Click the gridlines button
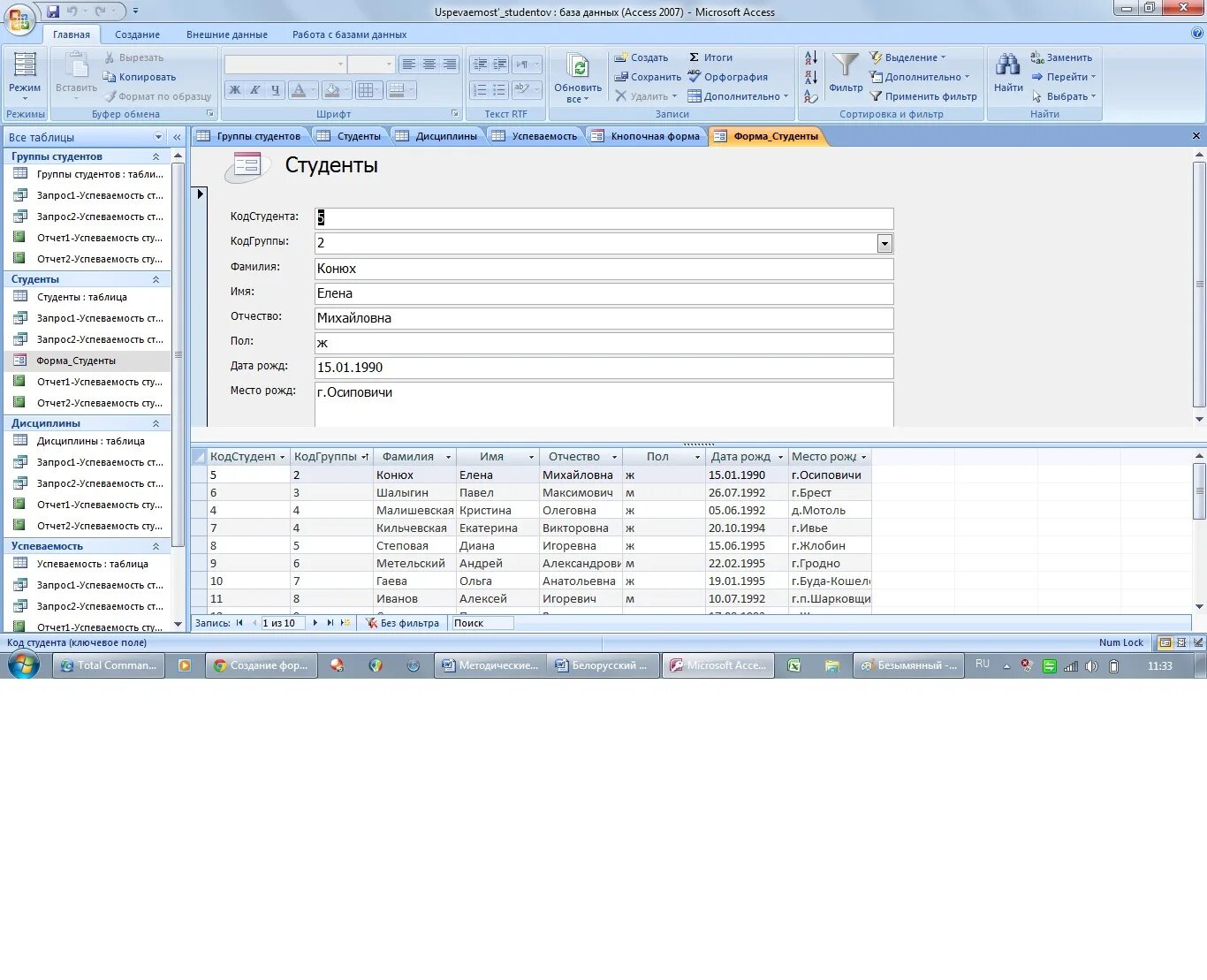The height and width of the screenshot is (980, 1207). (365, 89)
